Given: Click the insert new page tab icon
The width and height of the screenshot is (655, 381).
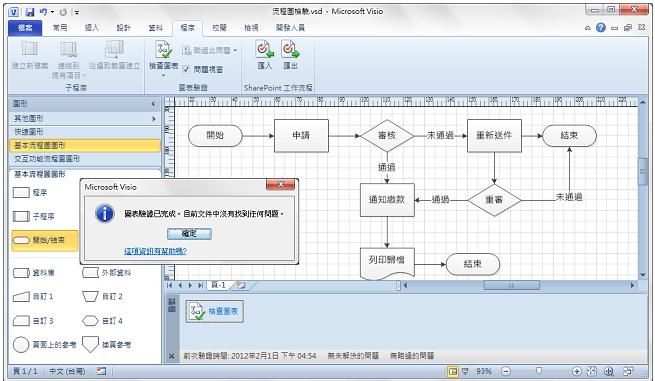Looking at the screenshot, I should tap(241, 285).
